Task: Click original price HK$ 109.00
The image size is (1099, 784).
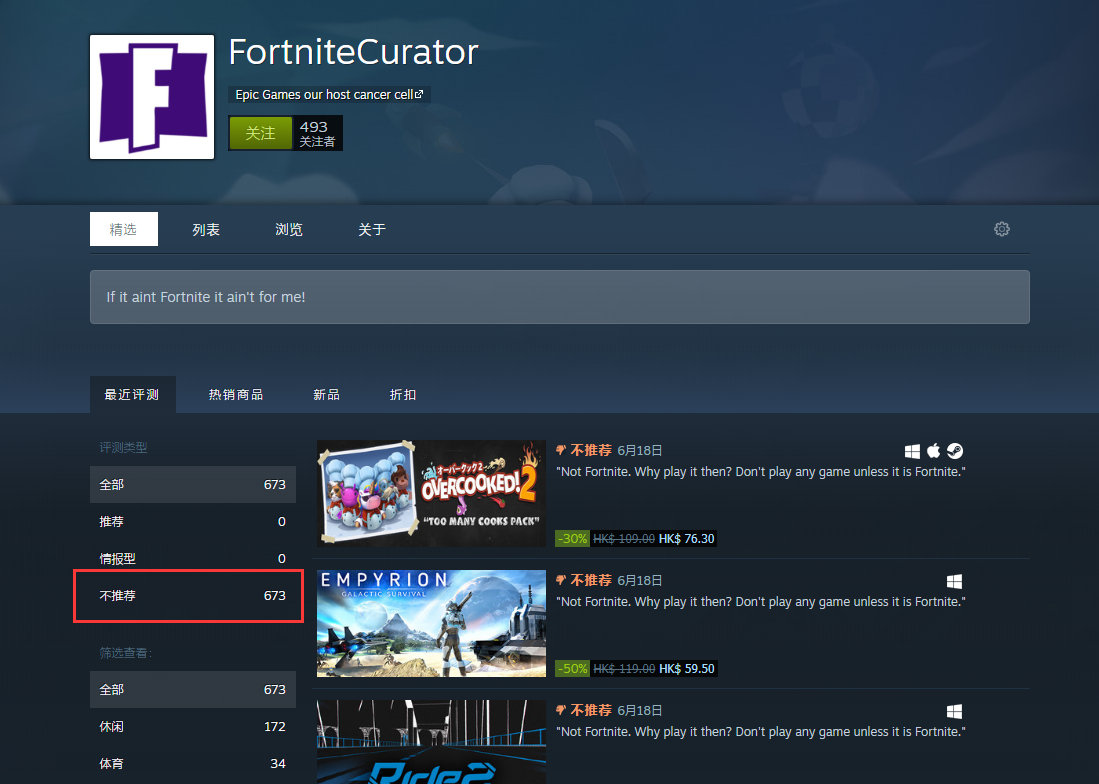Action: click(x=624, y=539)
